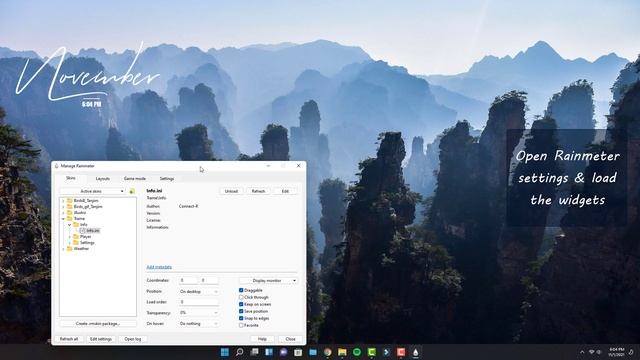640x360 pixels.
Task: Open the Position dropdown (On desktop)
Action: click(199, 291)
